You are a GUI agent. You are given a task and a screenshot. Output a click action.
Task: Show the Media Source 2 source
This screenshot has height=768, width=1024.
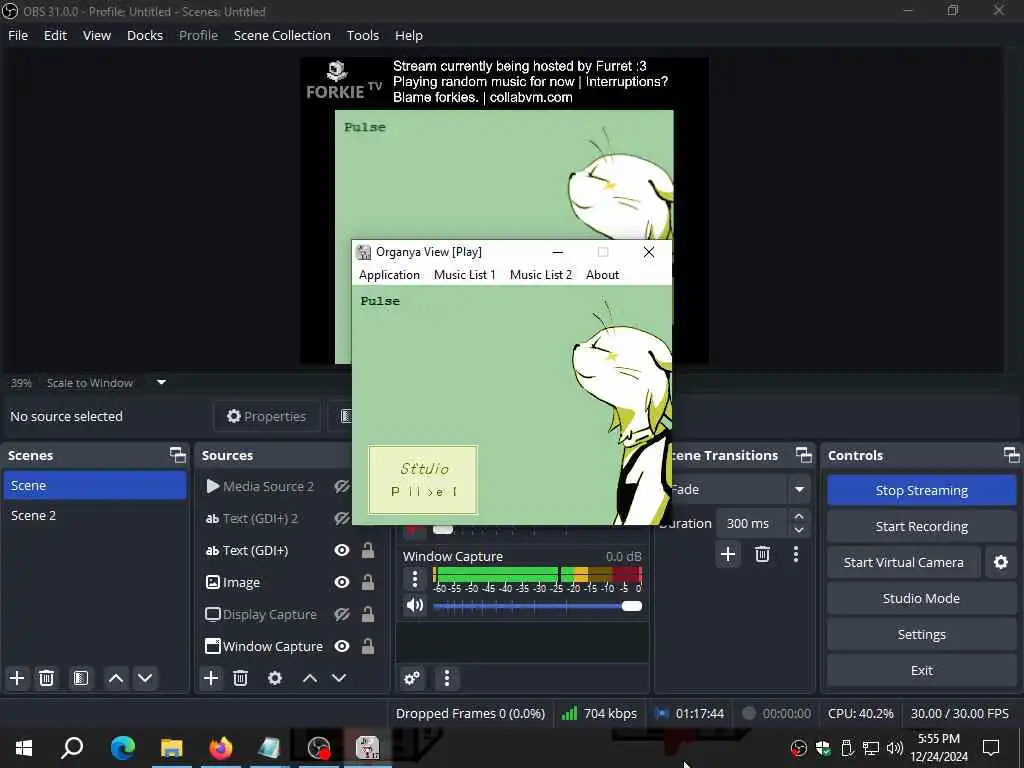click(x=342, y=487)
